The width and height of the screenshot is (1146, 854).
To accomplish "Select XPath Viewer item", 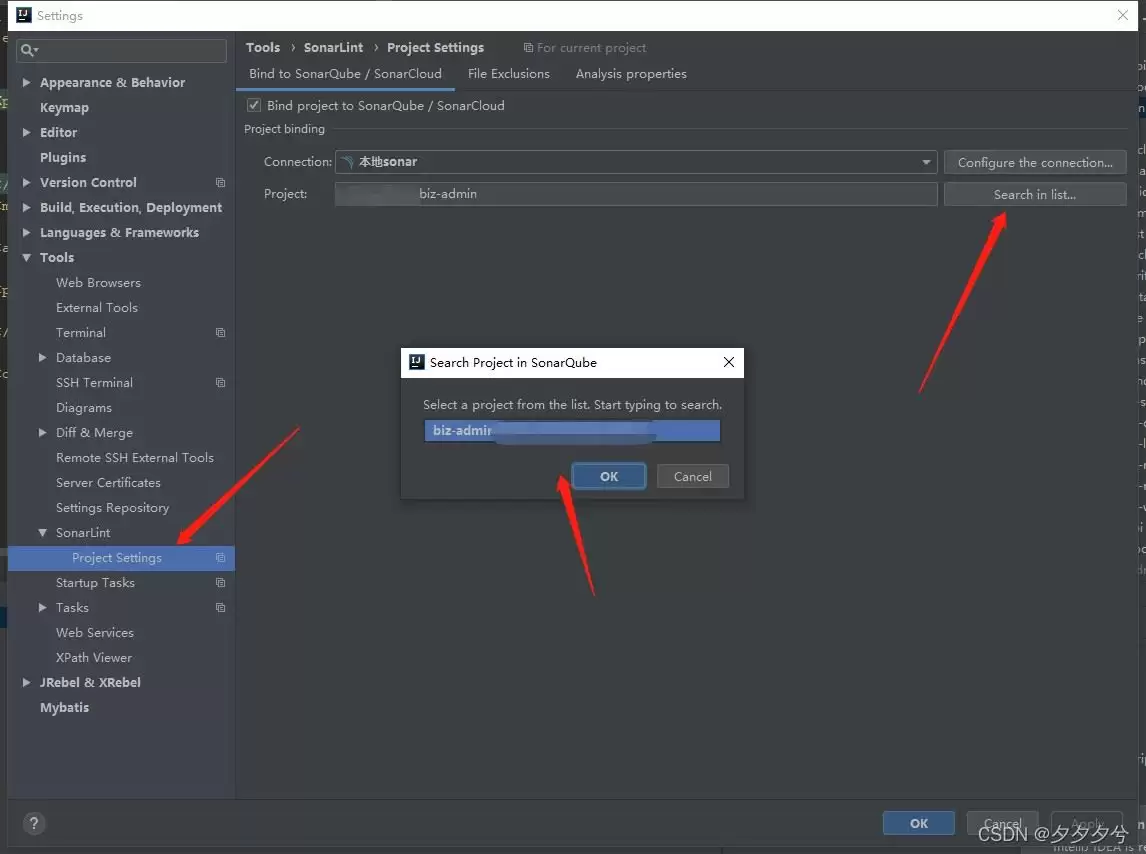I will (x=94, y=657).
